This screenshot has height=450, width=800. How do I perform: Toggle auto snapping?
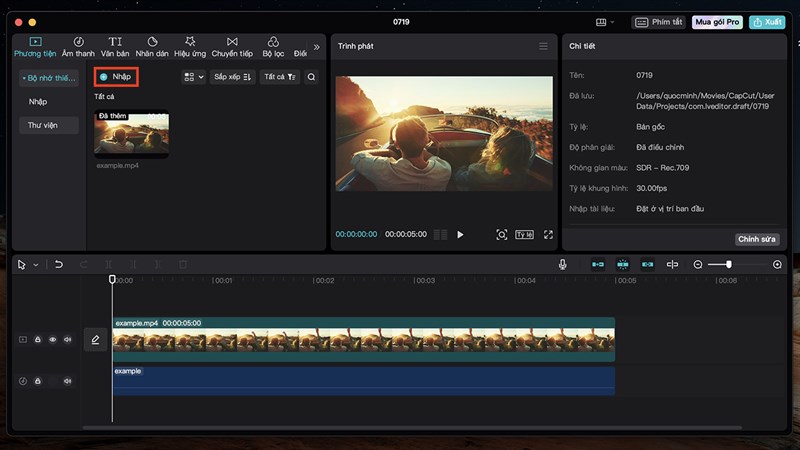pyautogui.click(x=622, y=264)
